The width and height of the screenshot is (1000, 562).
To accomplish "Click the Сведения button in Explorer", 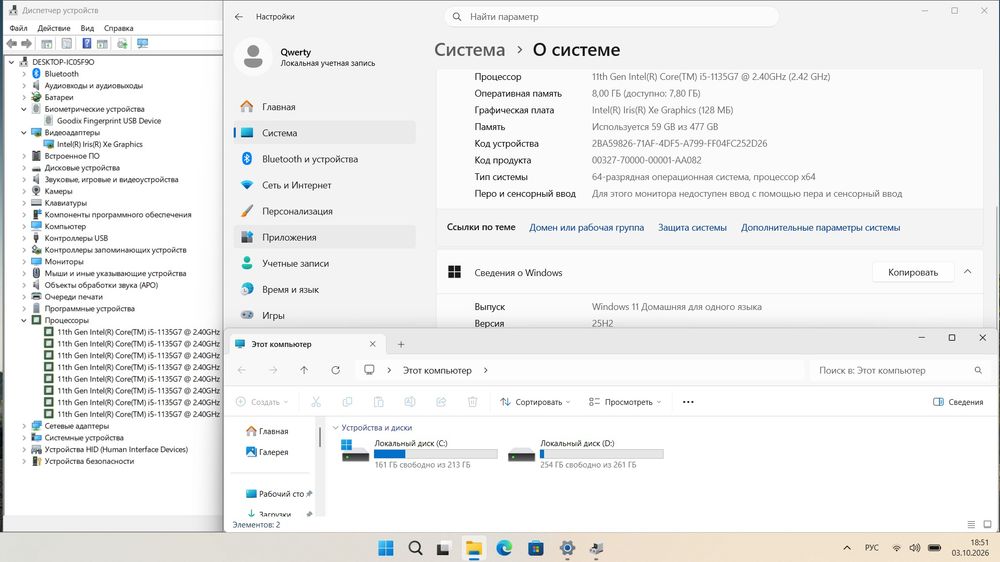I will point(958,402).
